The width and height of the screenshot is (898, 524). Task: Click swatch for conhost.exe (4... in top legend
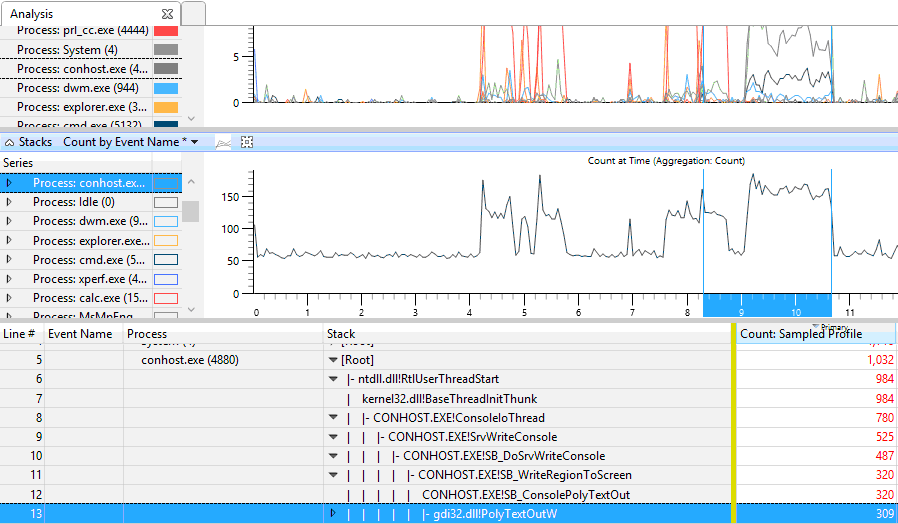point(166,69)
